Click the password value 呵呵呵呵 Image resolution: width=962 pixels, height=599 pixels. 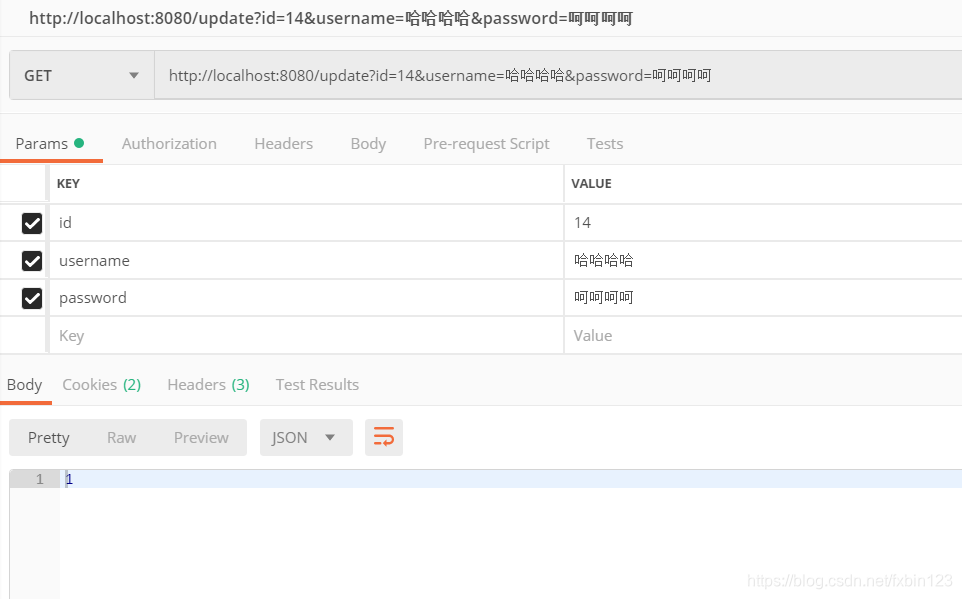tap(604, 298)
